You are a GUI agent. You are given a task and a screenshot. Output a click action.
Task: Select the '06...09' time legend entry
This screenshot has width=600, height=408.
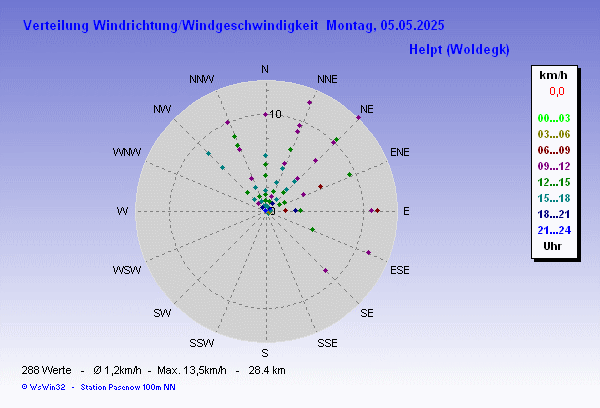click(x=554, y=150)
